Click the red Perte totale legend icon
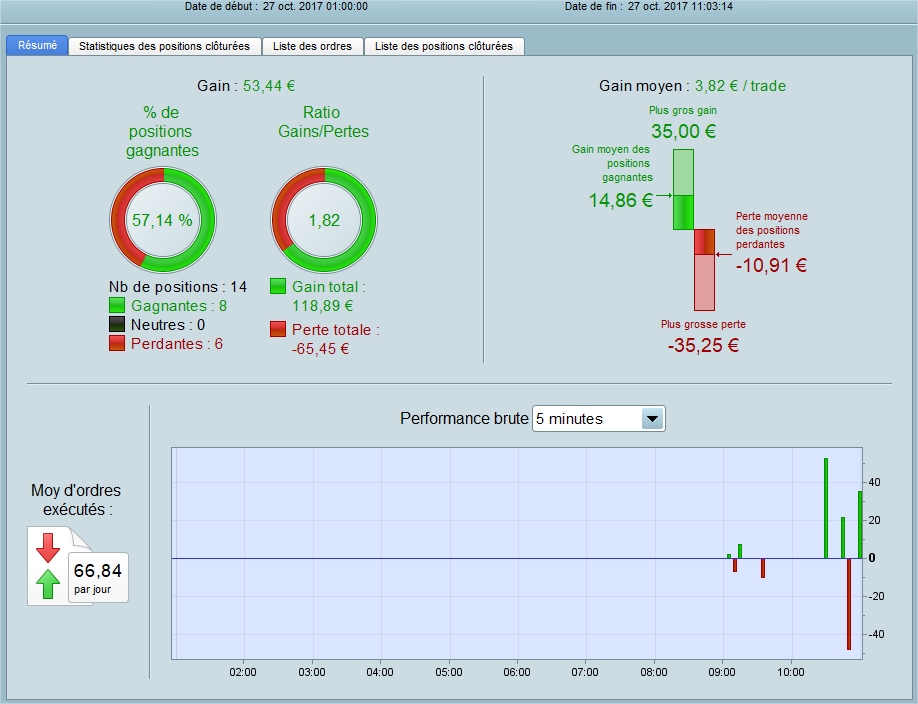This screenshot has width=918, height=704. pos(278,329)
